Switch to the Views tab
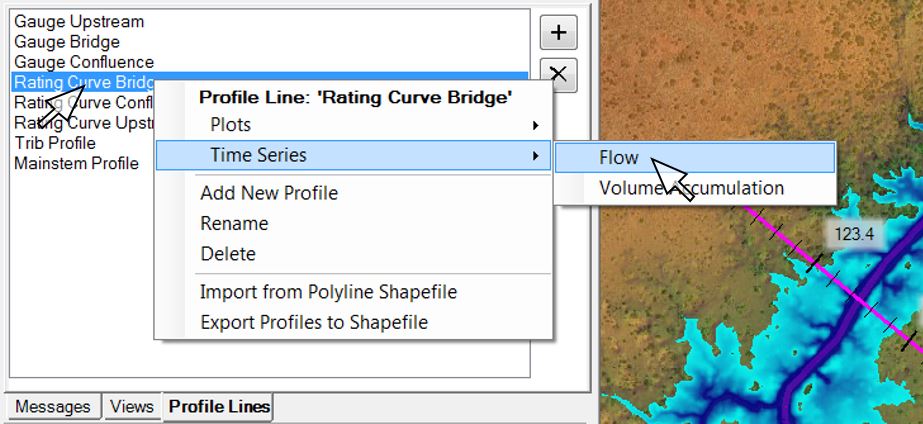The width and height of the screenshot is (923, 424). coord(132,407)
